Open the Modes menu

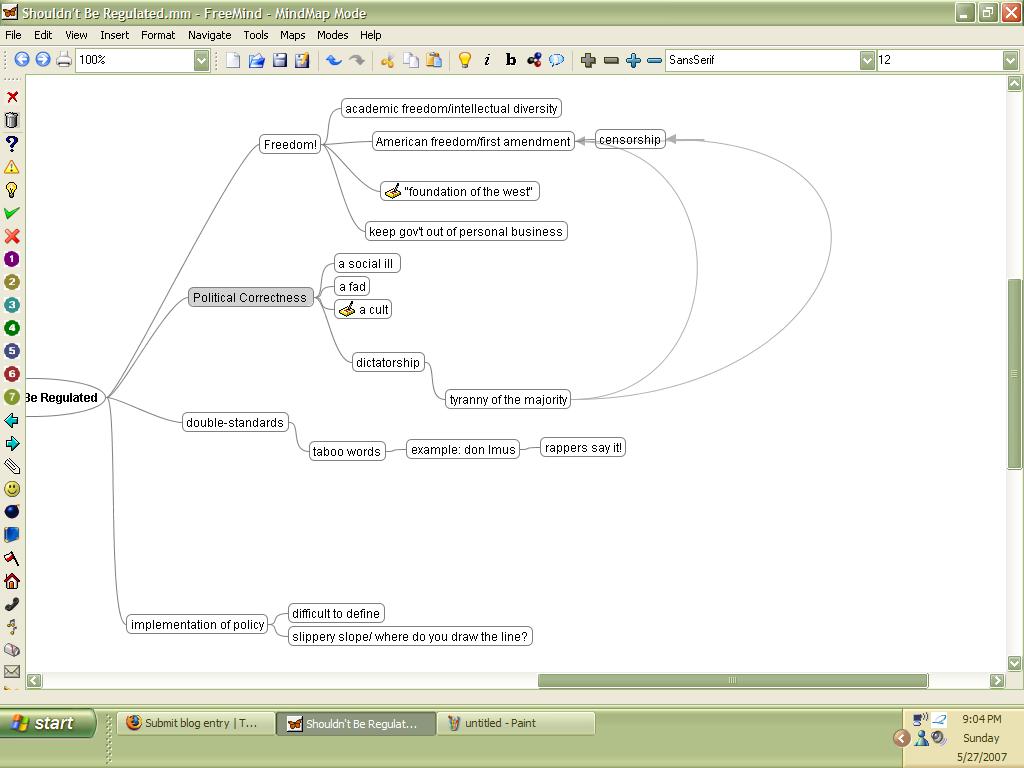tap(332, 35)
